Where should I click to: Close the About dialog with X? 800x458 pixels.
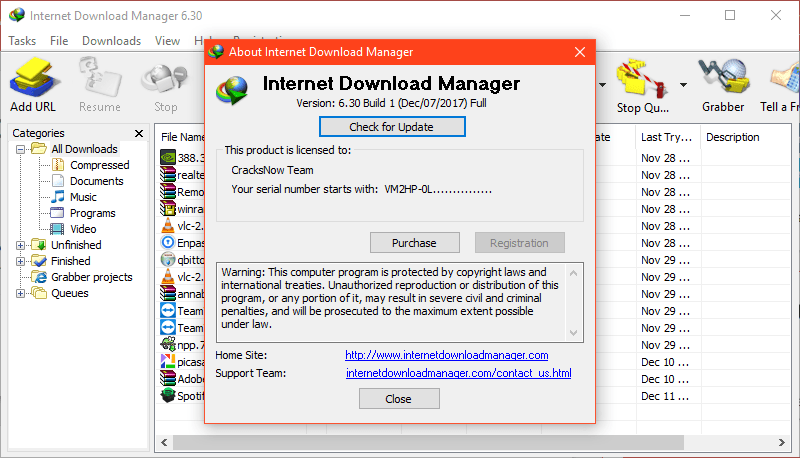pos(580,52)
